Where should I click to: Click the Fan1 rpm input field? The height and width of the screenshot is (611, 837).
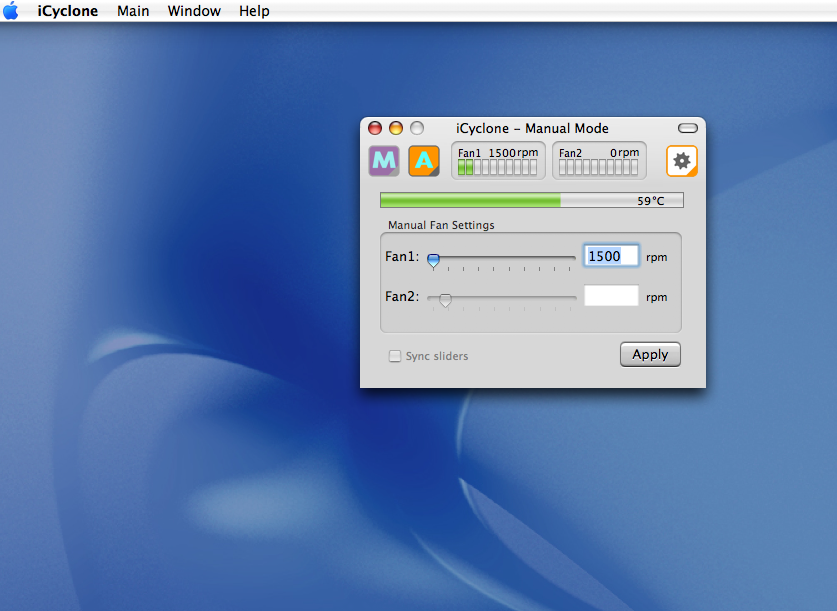[611, 257]
